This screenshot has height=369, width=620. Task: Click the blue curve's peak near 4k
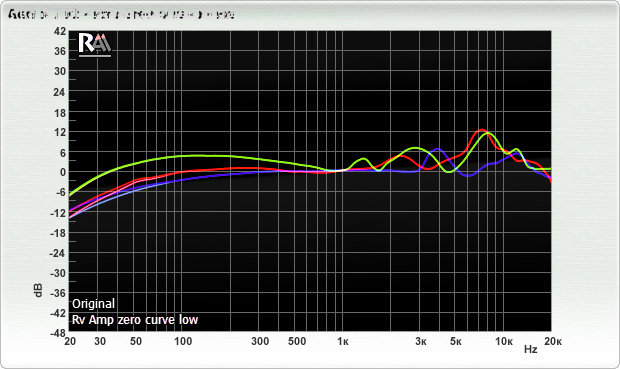437,149
